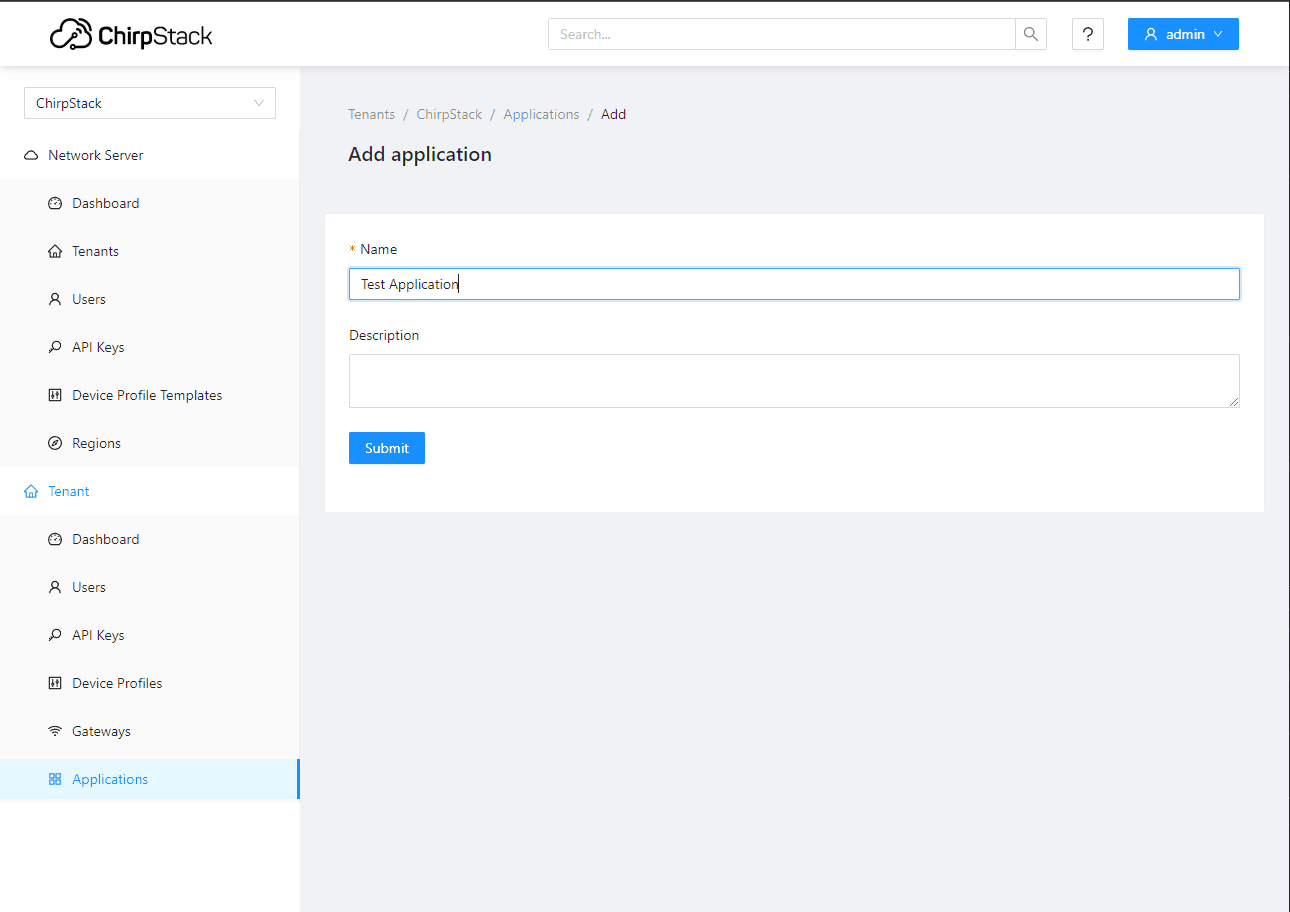Collapse the Network Server menu section
Screen dimensions: 1290x912
pyautogui.click(x=95, y=155)
